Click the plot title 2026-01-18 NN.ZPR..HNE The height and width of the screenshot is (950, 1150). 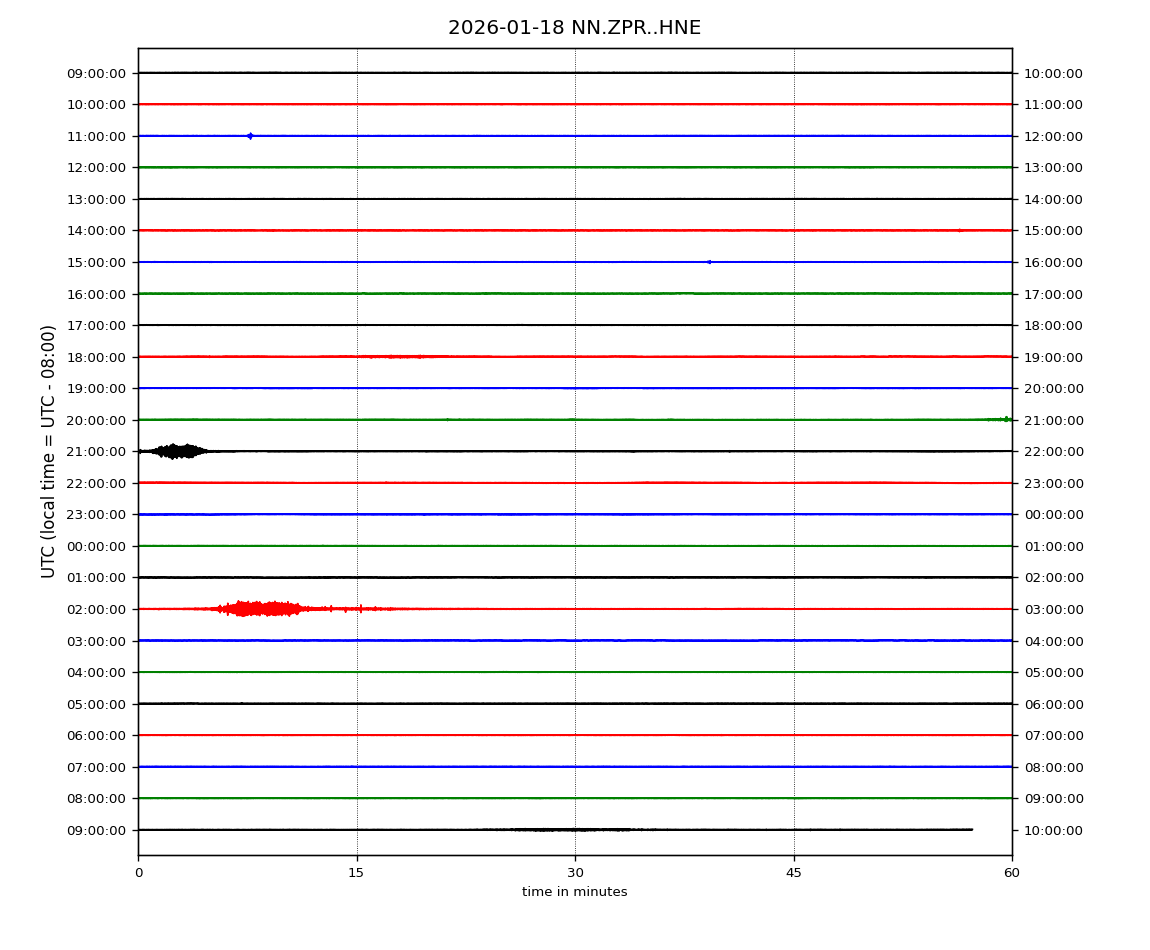pyautogui.click(x=574, y=28)
